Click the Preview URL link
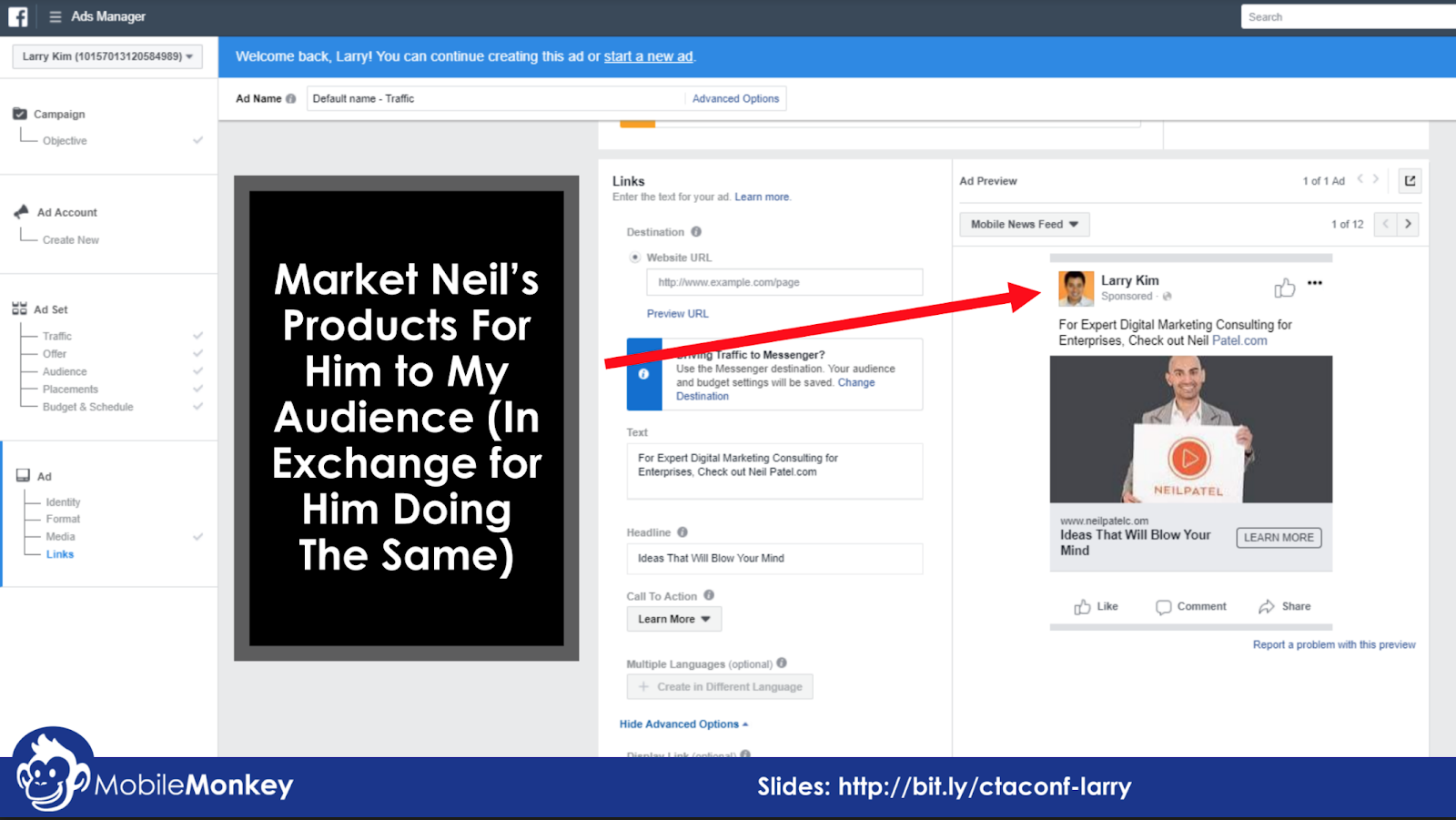This screenshot has width=1456, height=820. [677, 314]
